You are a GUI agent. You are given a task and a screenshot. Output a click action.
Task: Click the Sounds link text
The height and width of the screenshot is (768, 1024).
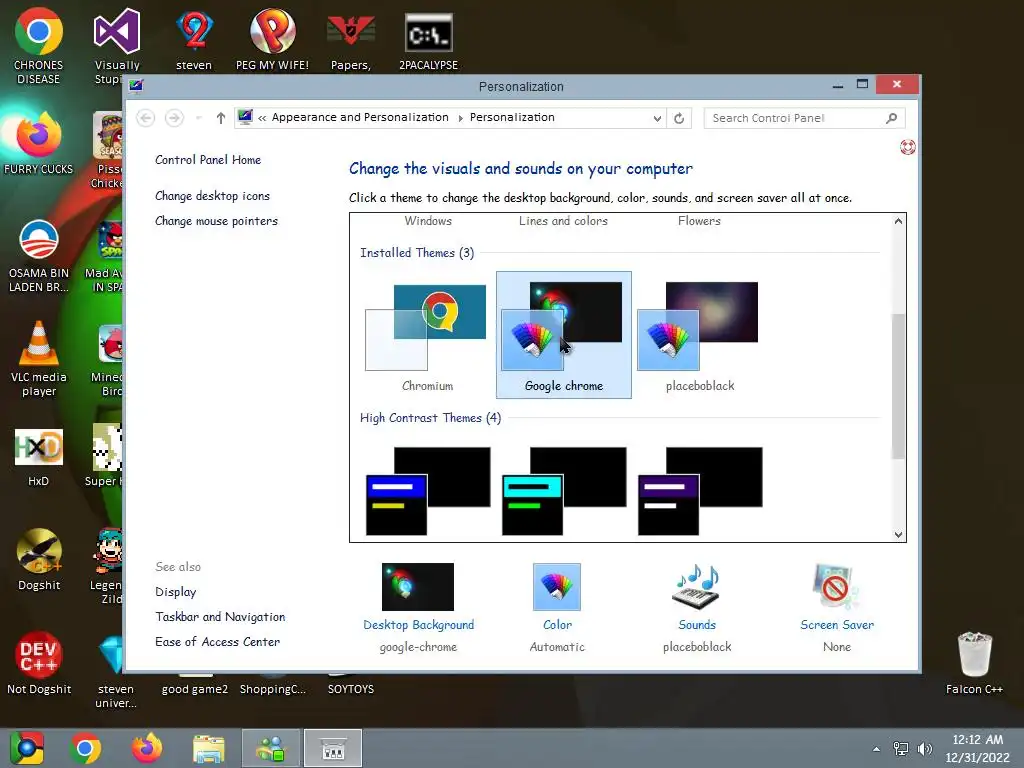pos(697,625)
